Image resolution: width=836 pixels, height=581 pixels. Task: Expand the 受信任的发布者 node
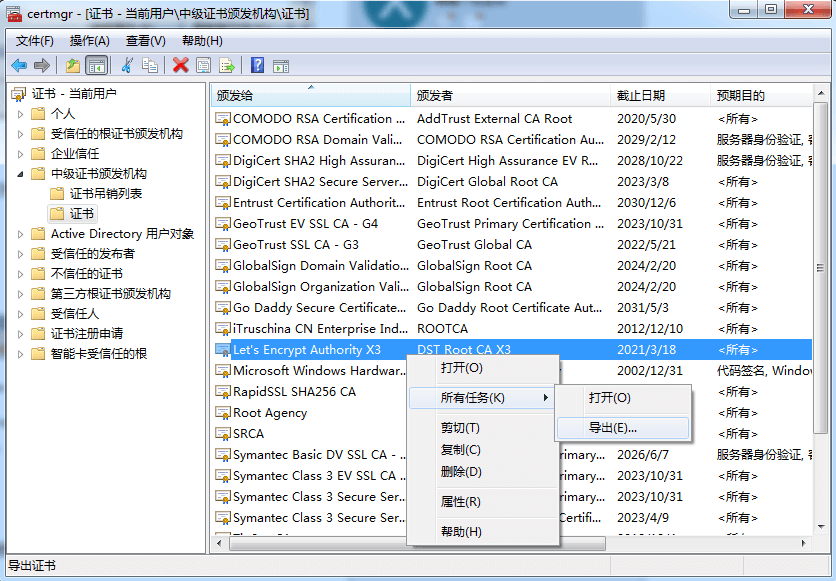(20, 254)
